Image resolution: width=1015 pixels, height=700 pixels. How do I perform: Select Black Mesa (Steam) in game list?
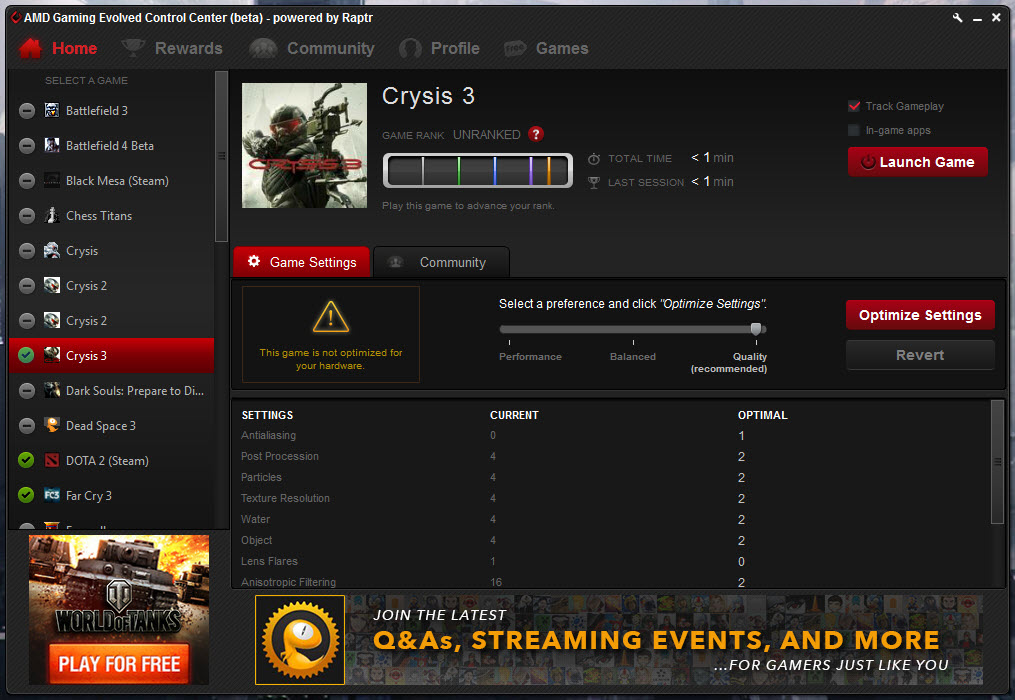(x=111, y=181)
